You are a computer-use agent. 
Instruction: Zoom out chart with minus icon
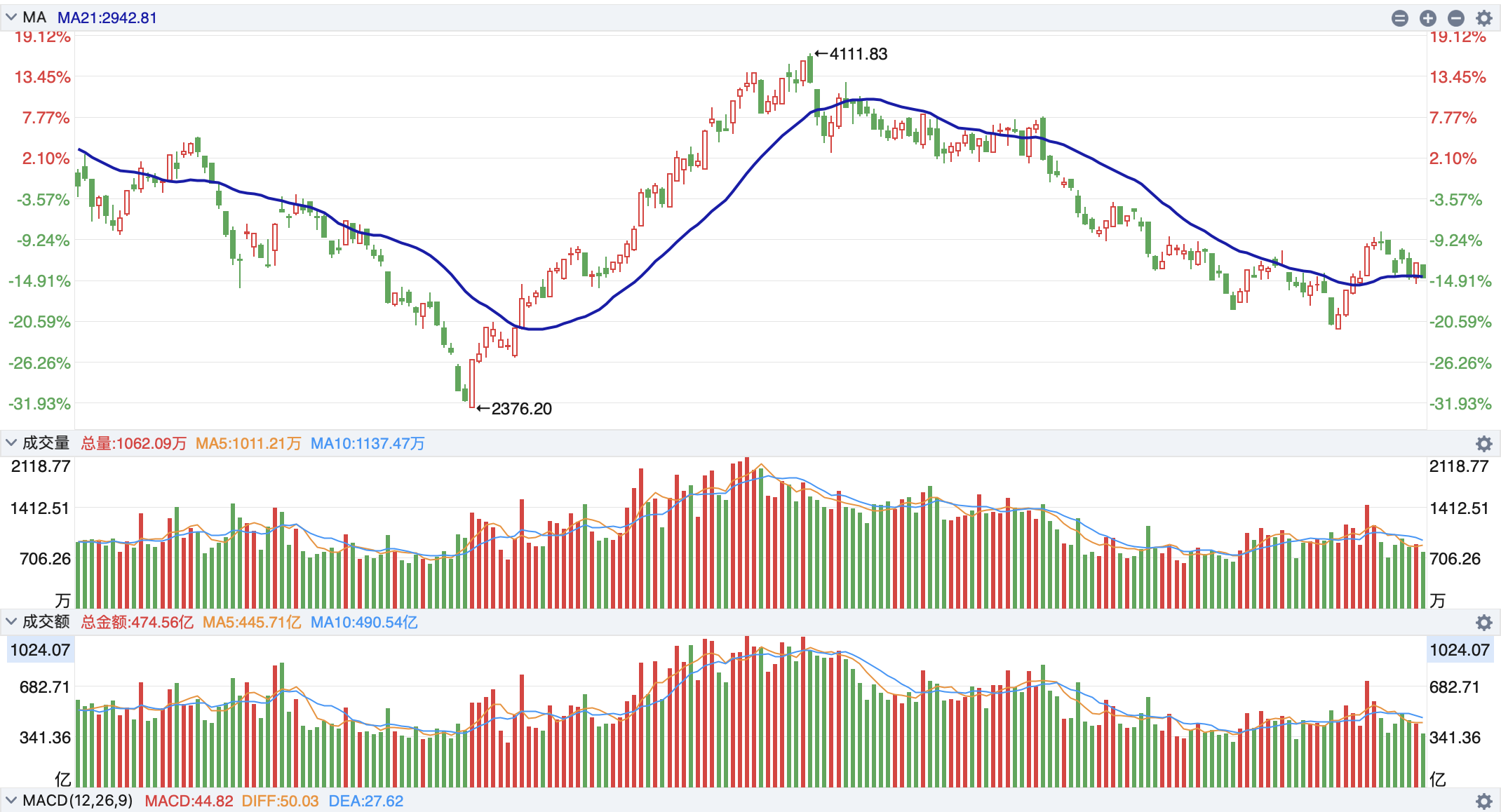(1455, 18)
